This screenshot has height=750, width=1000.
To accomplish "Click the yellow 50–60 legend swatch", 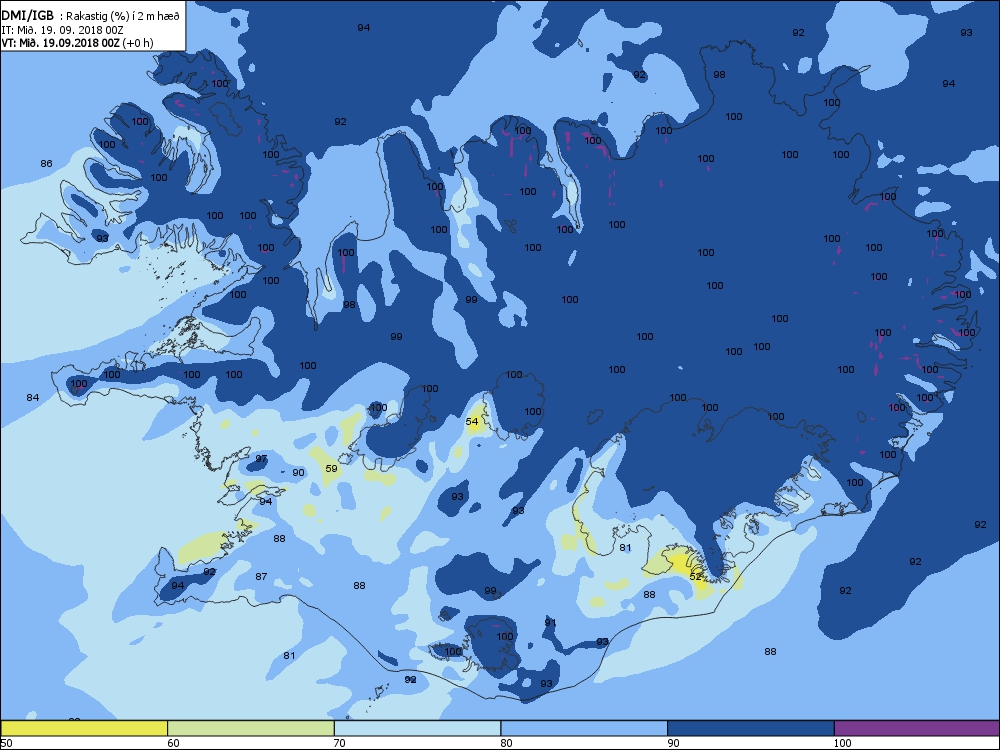I will [x=84, y=728].
